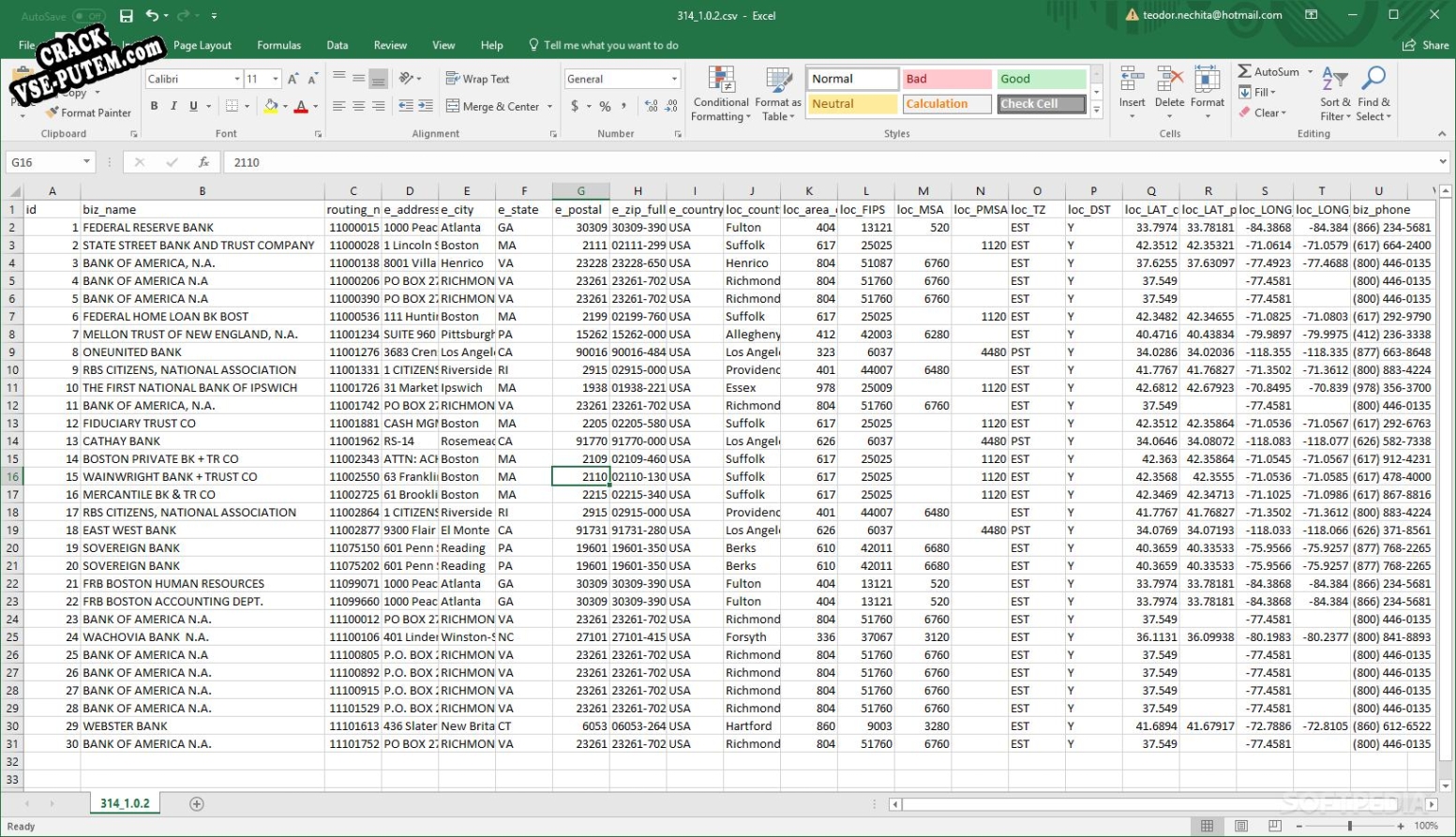This screenshot has width=1456, height=837.
Task: Click Merge & Center button
Action: pos(493,107)
